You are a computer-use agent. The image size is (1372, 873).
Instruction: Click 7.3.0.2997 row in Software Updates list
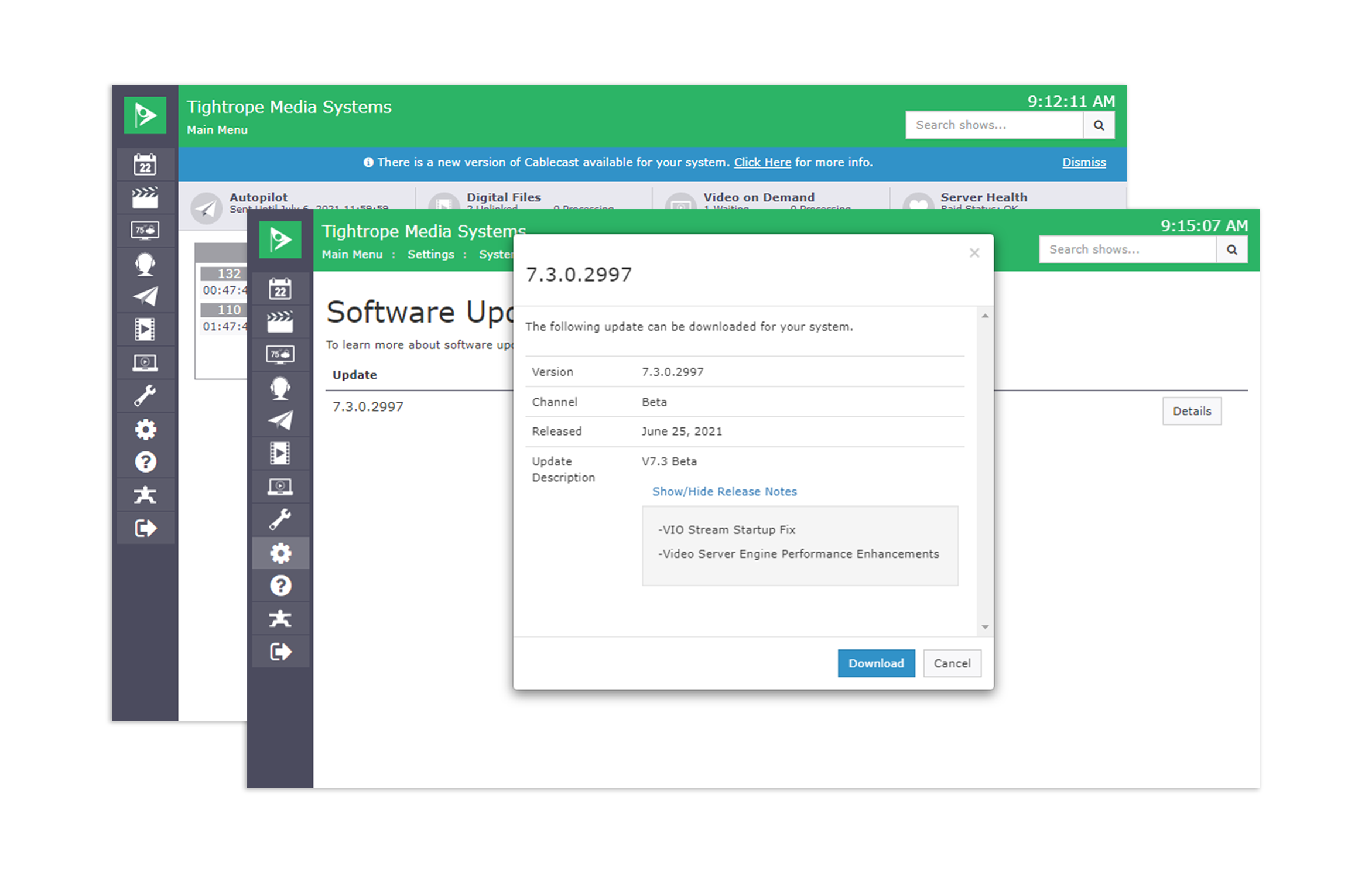click(368, 407)
